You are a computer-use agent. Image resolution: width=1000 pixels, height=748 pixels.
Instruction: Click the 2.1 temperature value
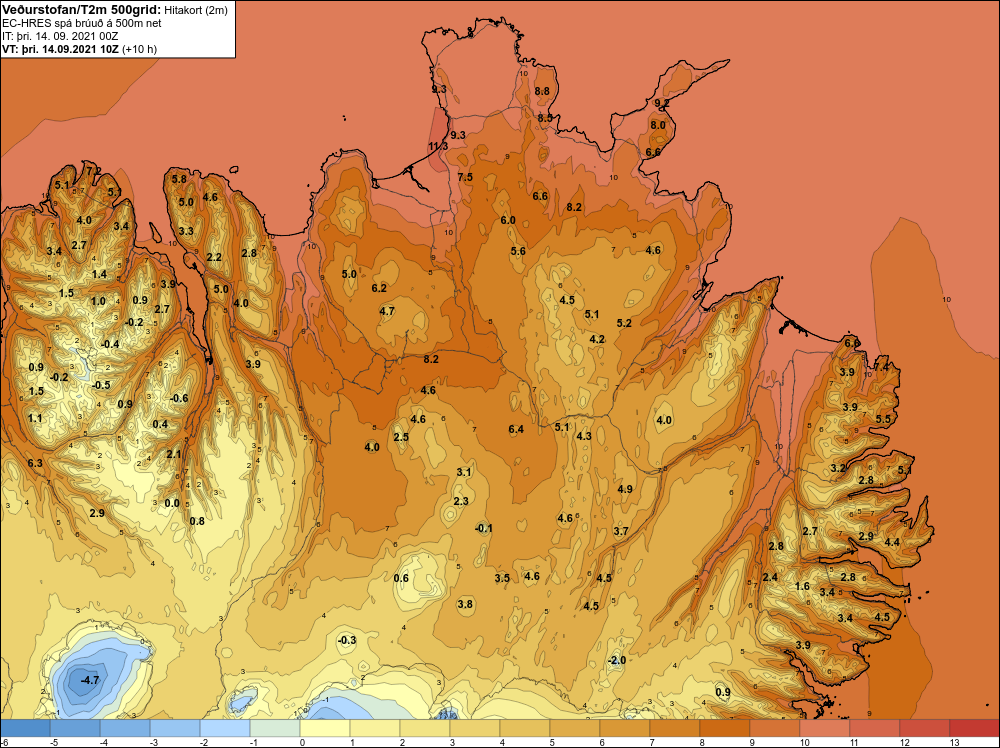tap(173, 454)
